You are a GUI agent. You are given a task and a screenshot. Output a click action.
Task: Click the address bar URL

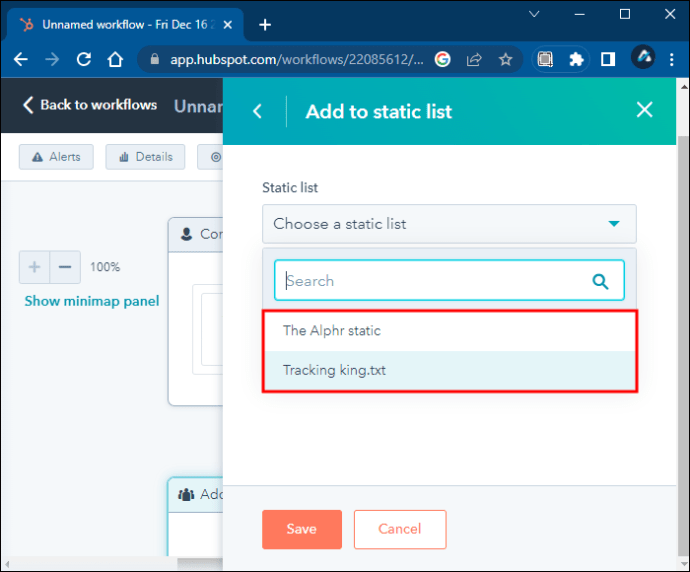click(x=297, y=59)
